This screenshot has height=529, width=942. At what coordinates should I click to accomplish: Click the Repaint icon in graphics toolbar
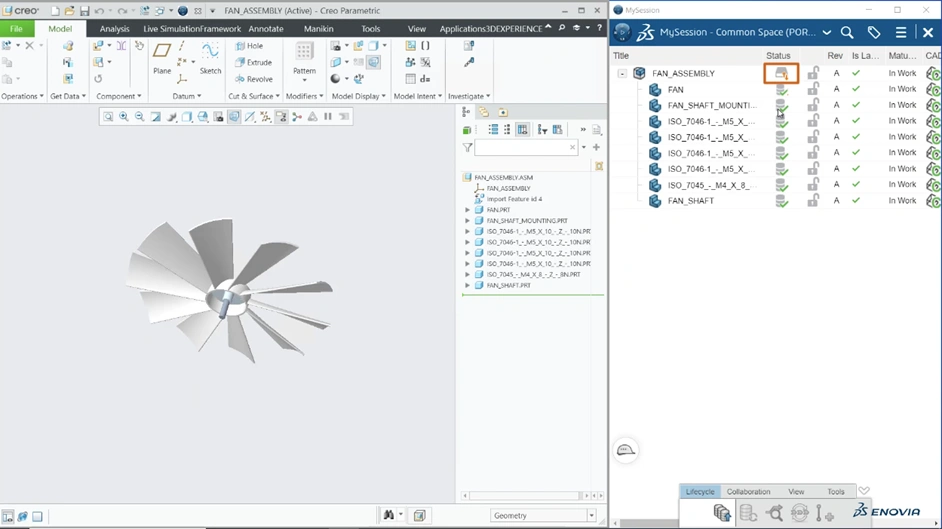coord(156,116)
